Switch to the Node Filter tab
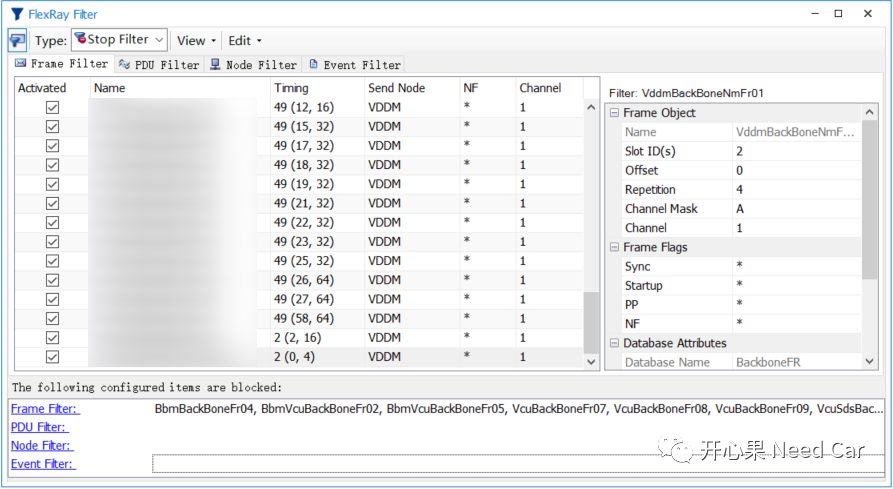 point(253,64)
